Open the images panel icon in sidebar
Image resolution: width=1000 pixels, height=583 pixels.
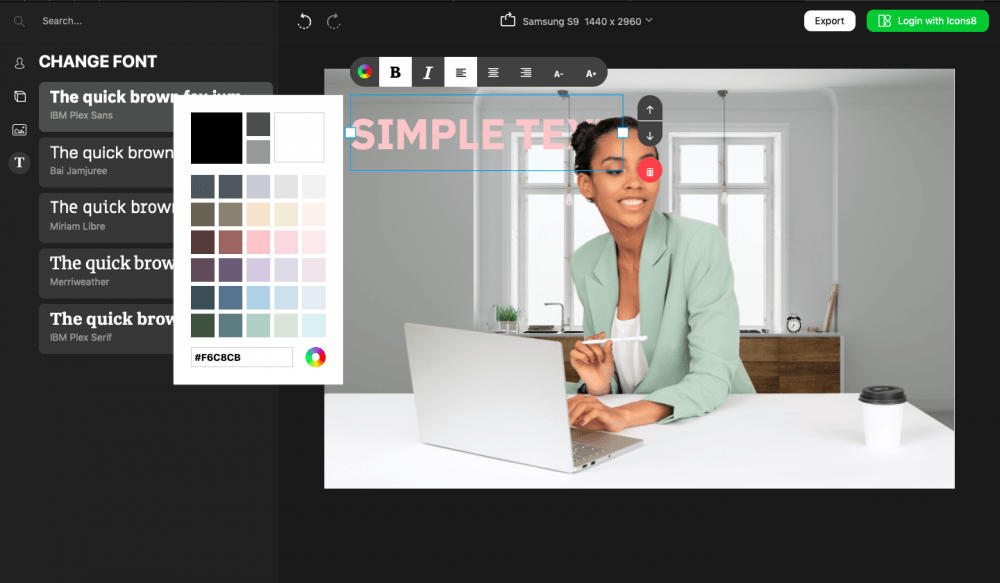tap(19, 130)
